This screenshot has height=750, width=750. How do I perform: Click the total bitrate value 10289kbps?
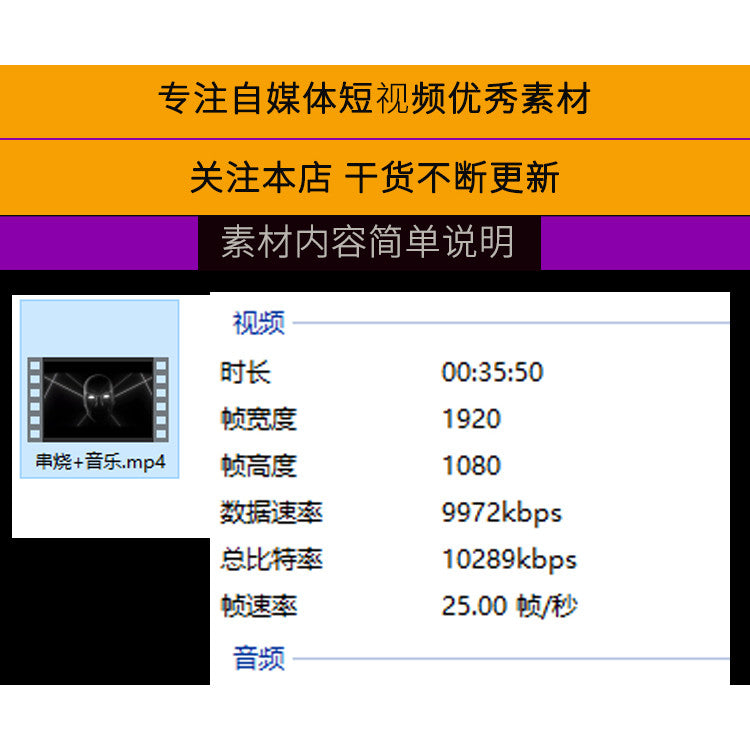[x=509, y=560]
